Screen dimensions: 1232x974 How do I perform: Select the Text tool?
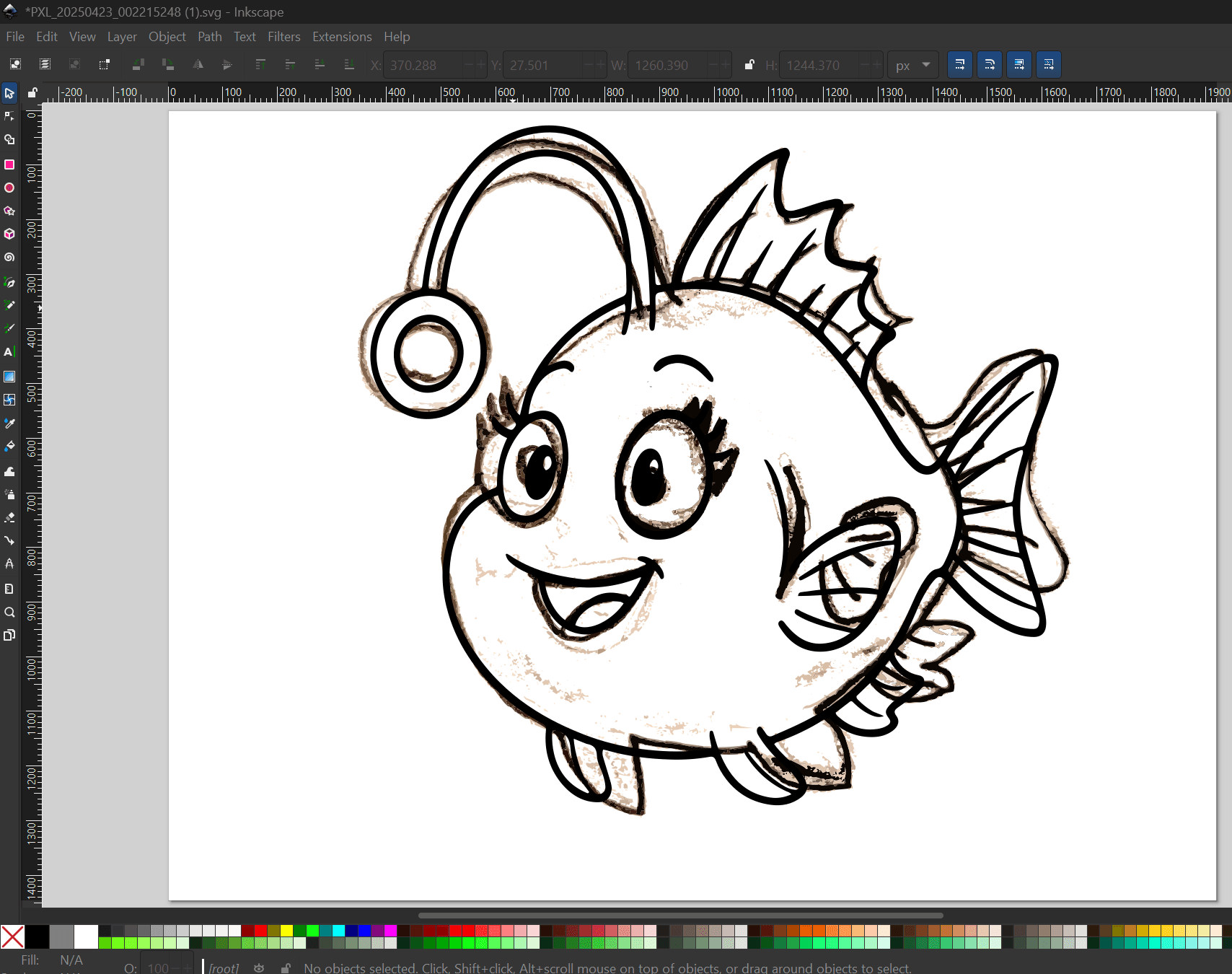click(x=9, y=352)
